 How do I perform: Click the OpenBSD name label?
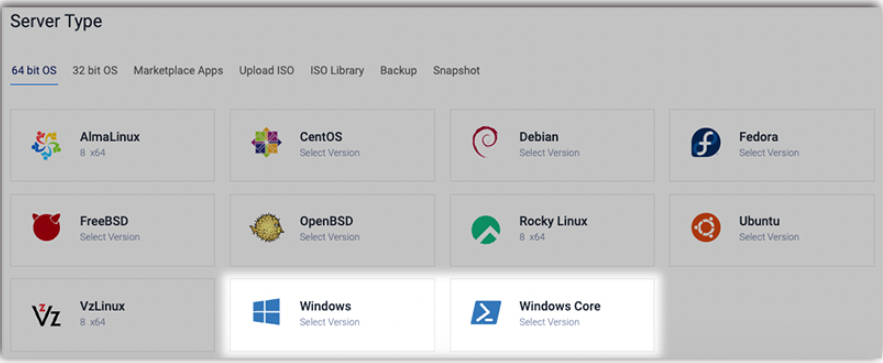tap(326, 221)
